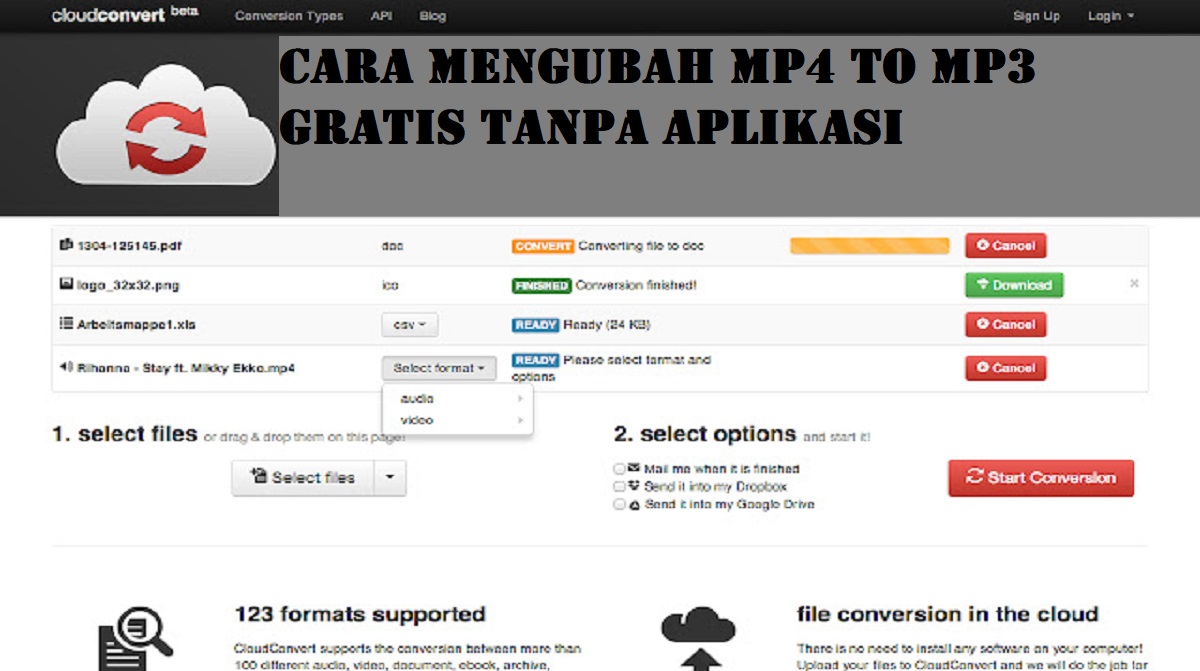Click the READY badge in the mp4 row

point(535,360)
